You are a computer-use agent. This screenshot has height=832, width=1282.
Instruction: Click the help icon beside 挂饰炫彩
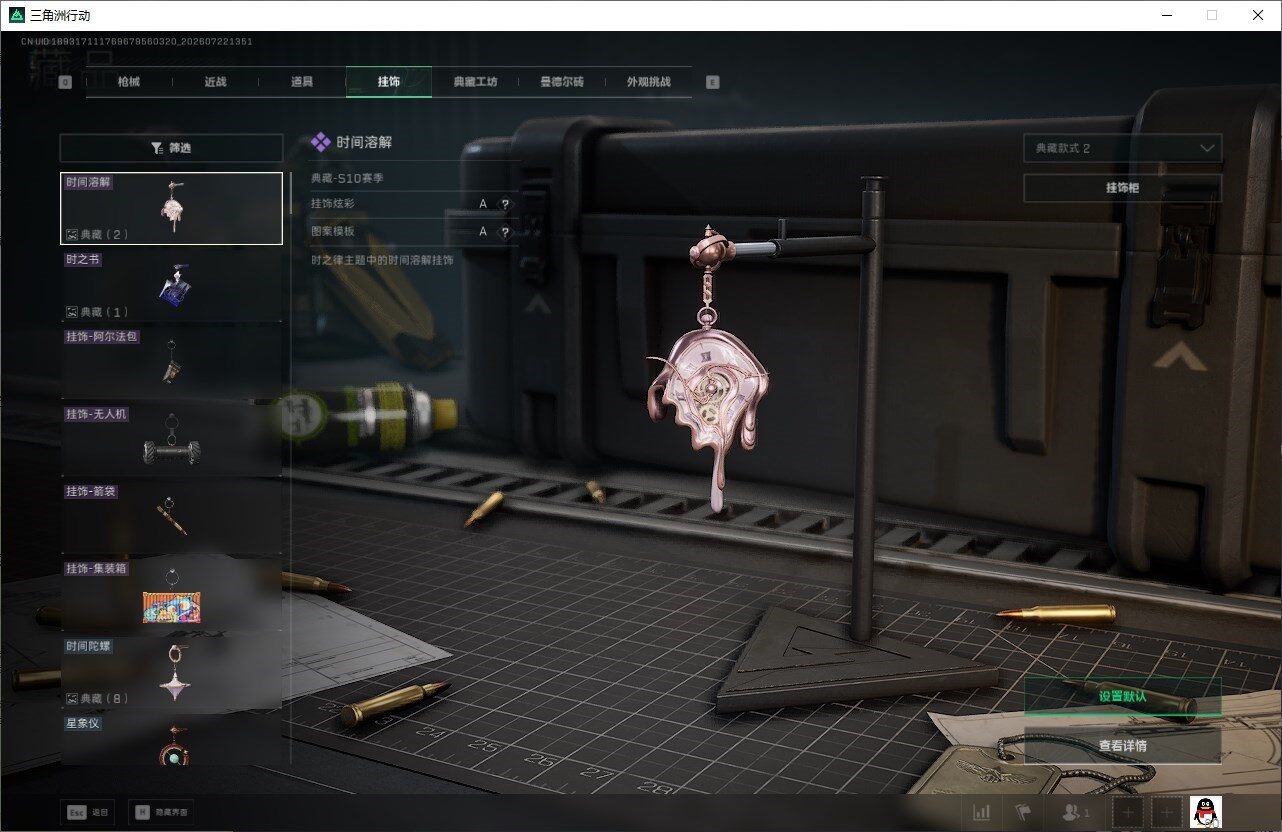click(505, 204)
